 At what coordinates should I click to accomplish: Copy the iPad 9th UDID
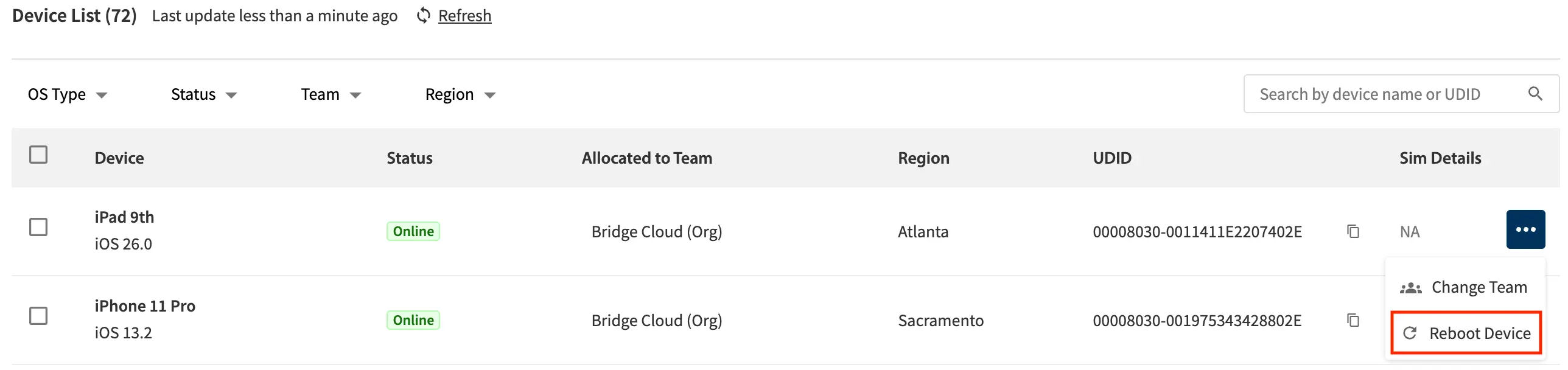click(1353, 231)
